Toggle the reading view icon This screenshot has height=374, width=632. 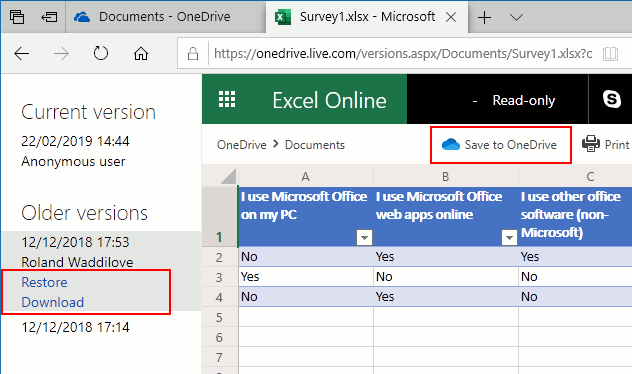610,53
